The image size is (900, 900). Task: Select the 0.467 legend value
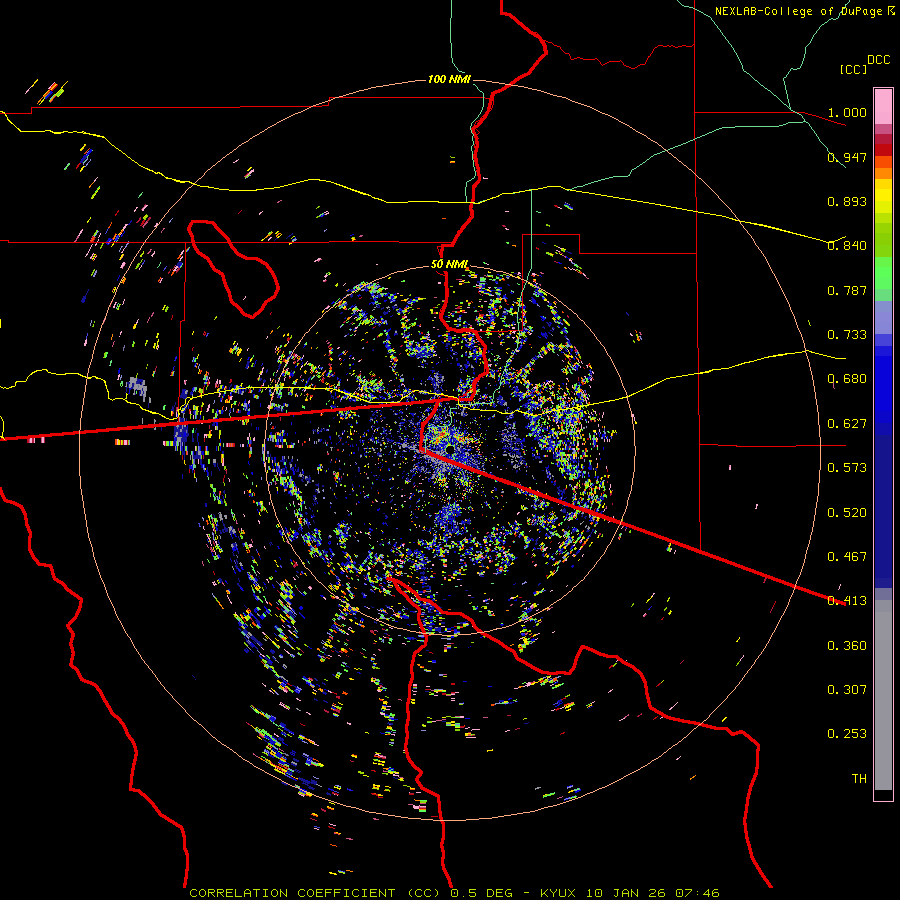pos(847,557)
